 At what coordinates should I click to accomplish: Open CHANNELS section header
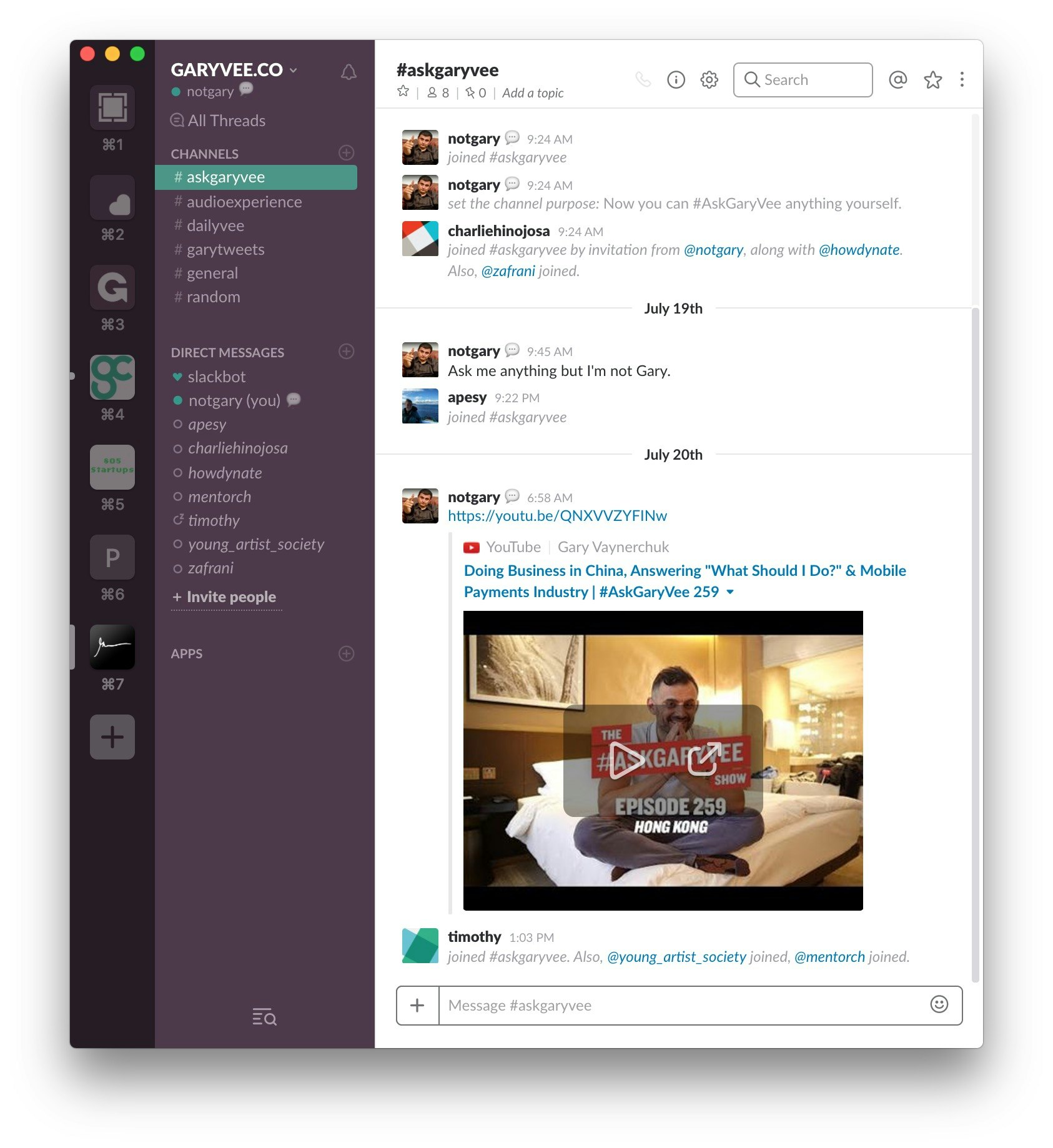pos(204,154)
